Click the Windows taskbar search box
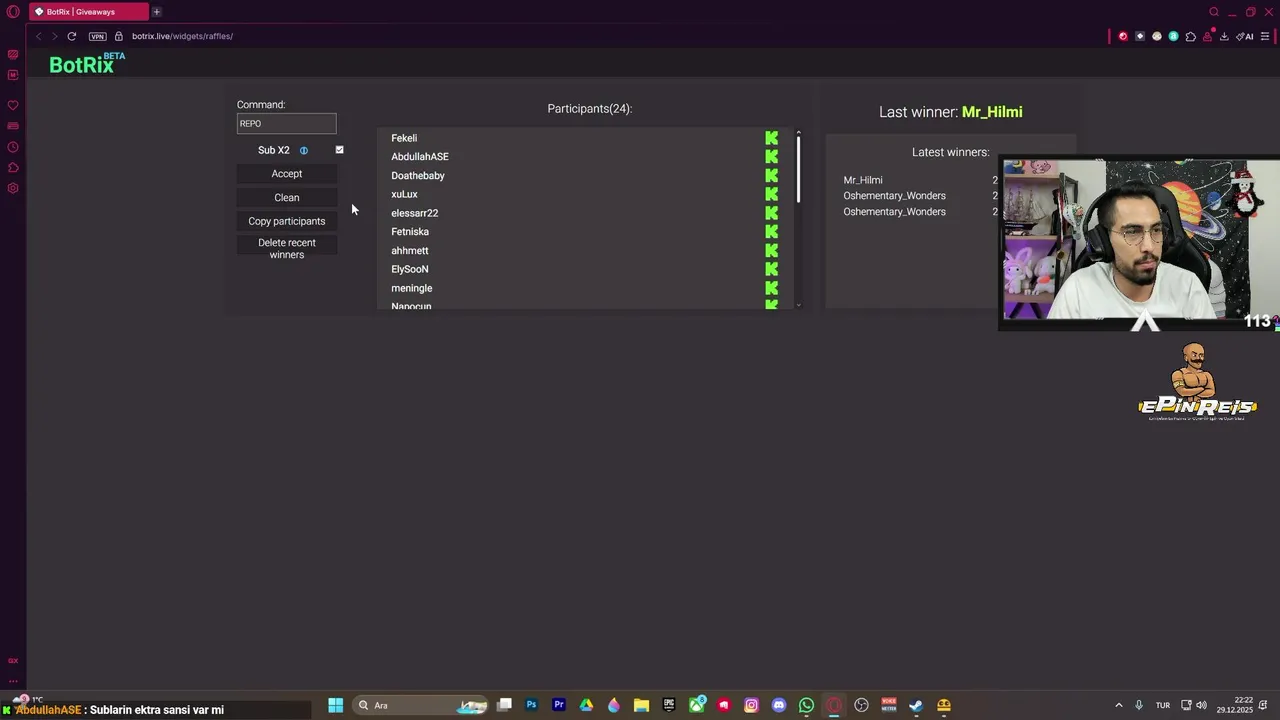This screenshot has width=1280, height=720. pyautogui.click(x=421, y=705)
